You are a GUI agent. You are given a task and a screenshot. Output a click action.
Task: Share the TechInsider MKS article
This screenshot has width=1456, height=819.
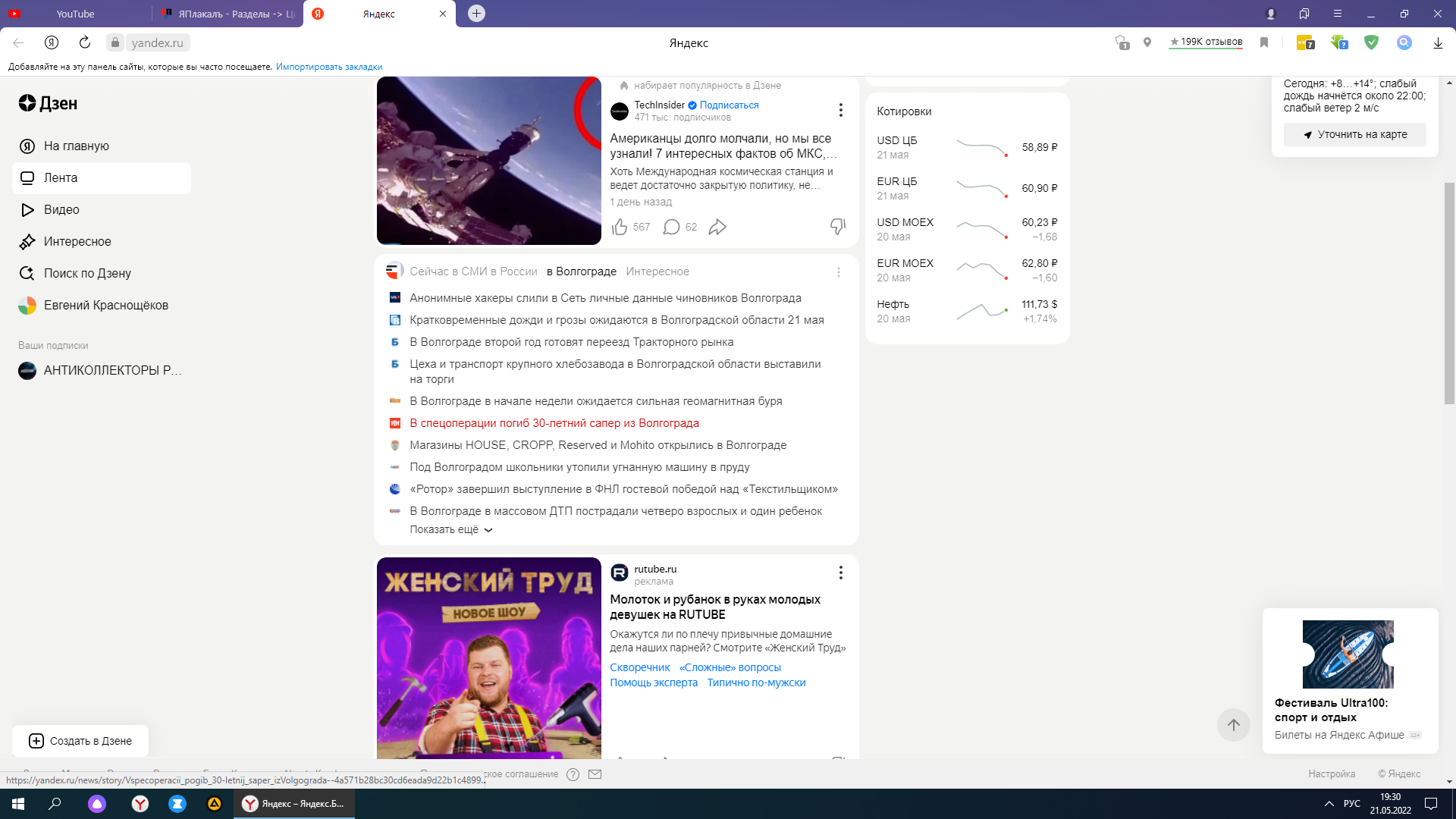(717, 227)
